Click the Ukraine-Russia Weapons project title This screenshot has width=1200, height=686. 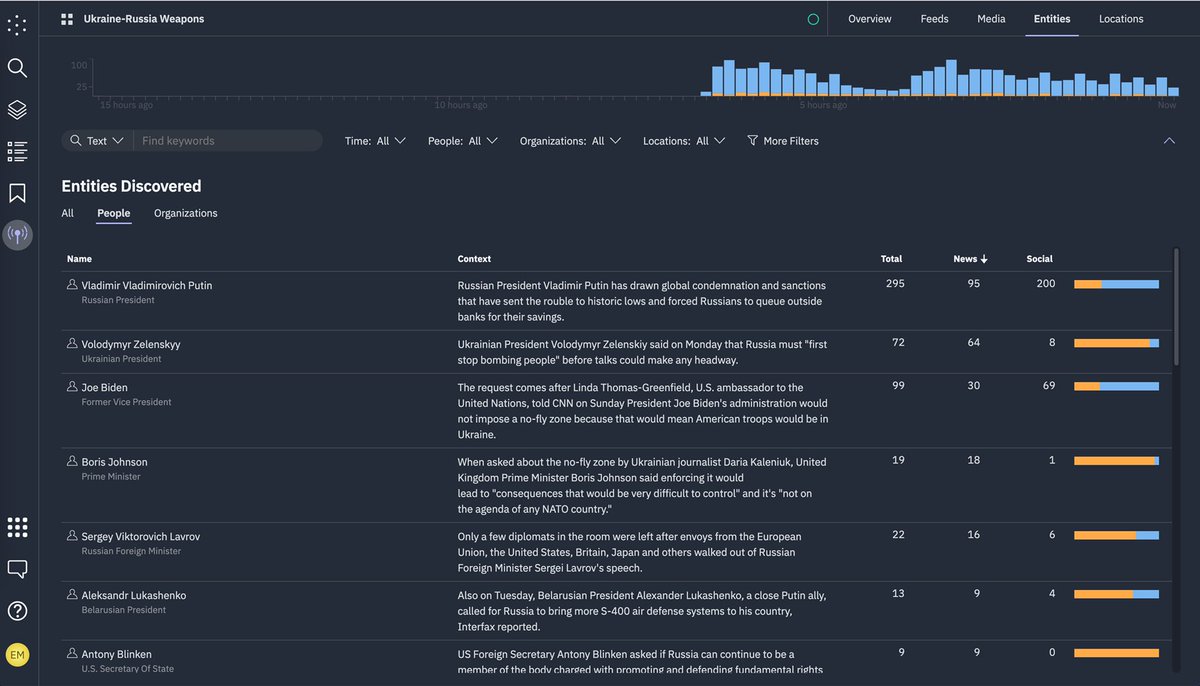(x=144, y=19)
